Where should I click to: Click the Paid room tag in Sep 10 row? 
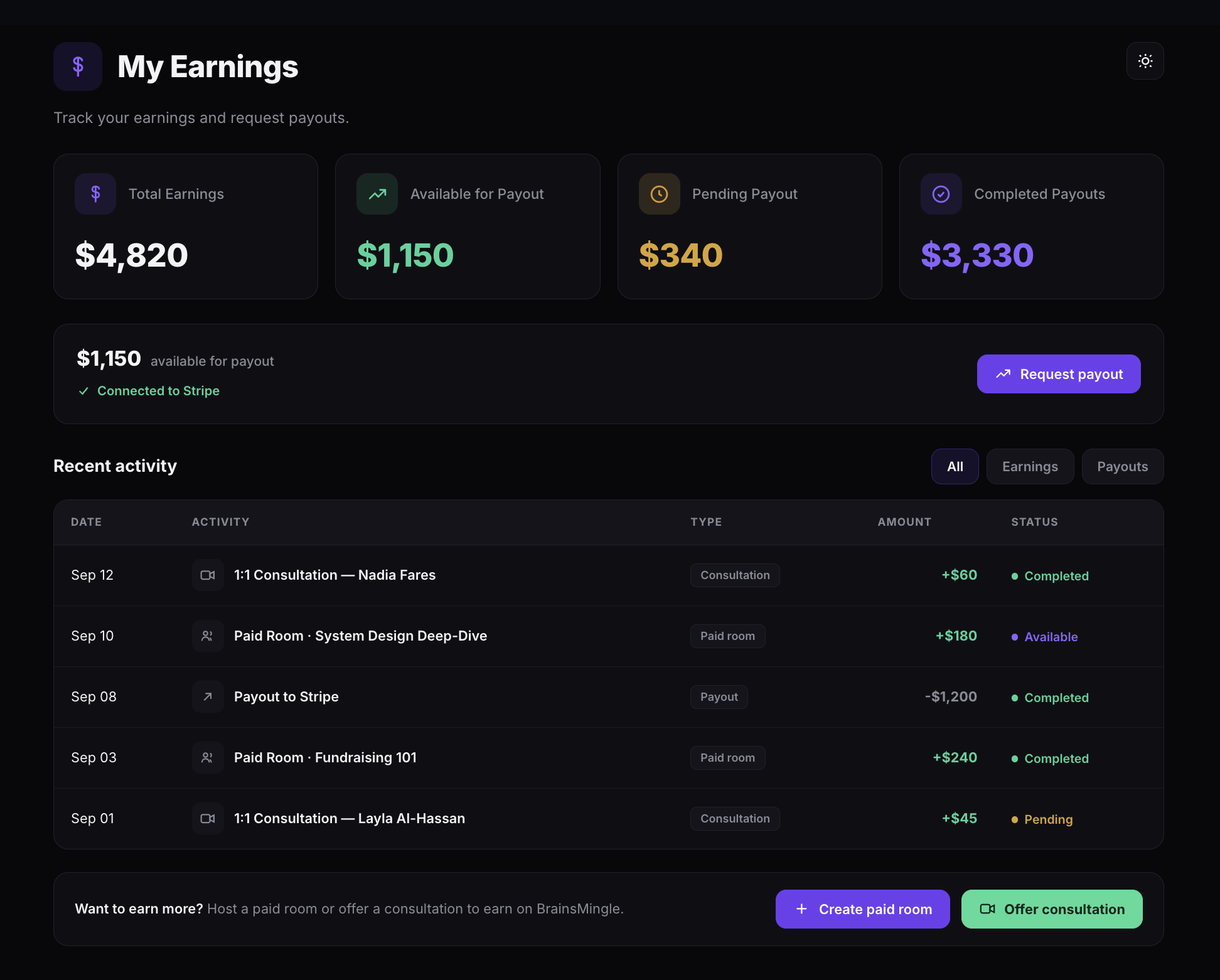point(727,636)
